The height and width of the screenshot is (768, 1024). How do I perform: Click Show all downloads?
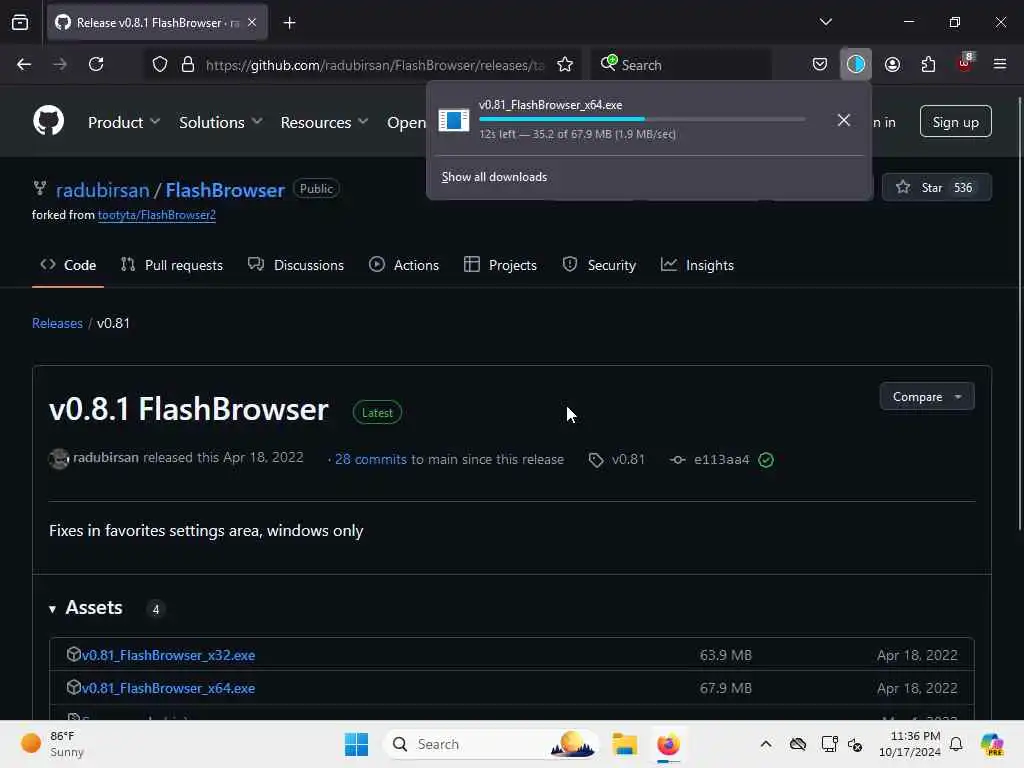(494, 177)
